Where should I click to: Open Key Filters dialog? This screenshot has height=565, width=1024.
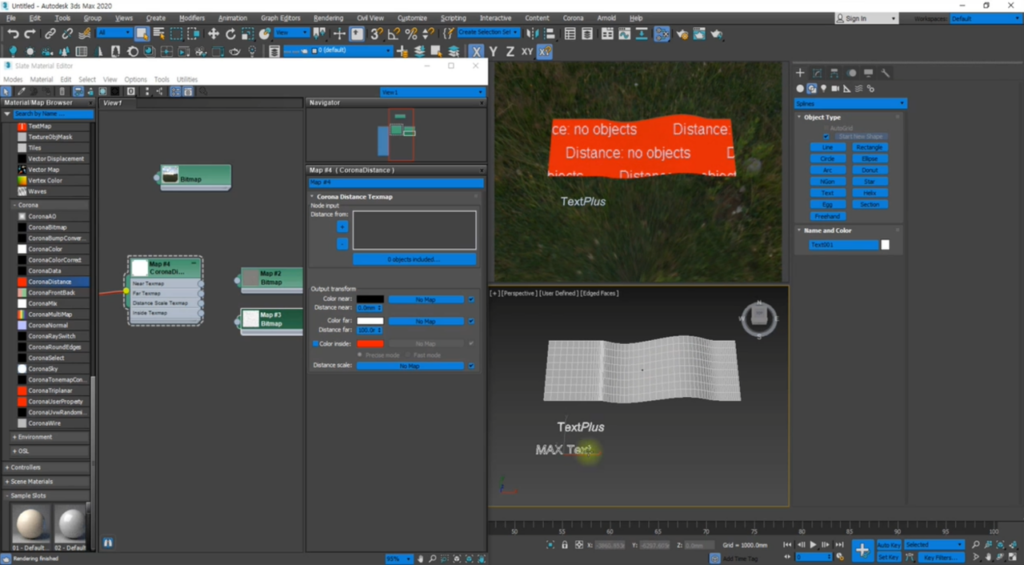pyautogui.click(x=939, y=557)
